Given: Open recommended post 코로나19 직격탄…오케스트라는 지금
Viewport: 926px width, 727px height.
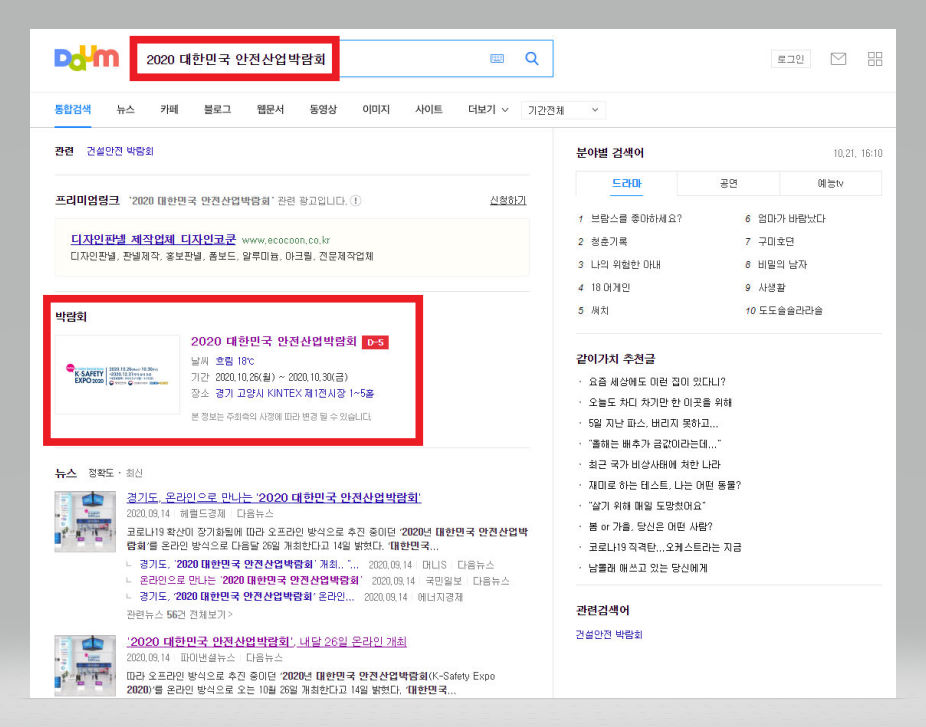Looking at the screenshot, I should click(x=664, y=547).
